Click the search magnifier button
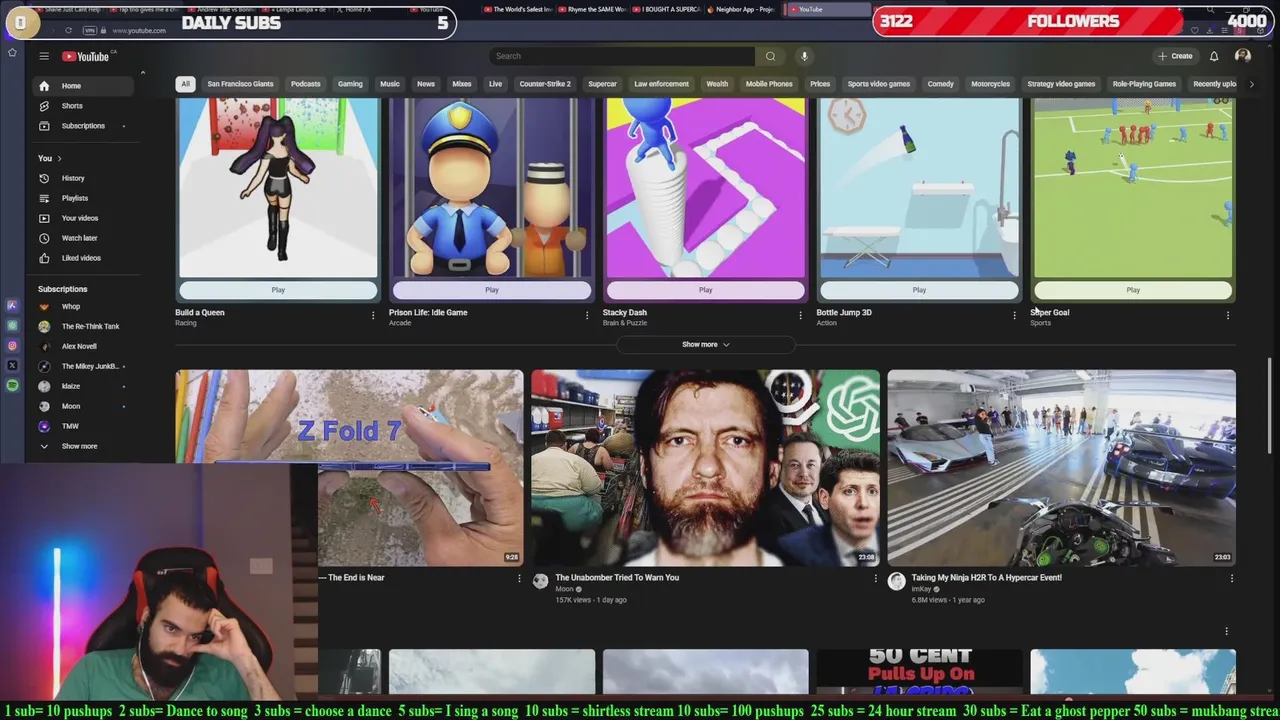Screen dimensions: 1280x720 (x=770, y=56)
